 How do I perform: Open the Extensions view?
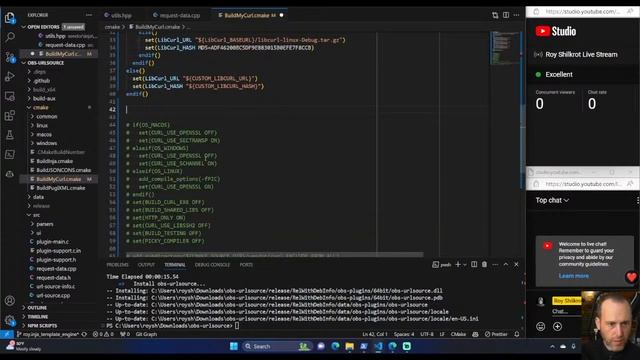pos(10,116)
